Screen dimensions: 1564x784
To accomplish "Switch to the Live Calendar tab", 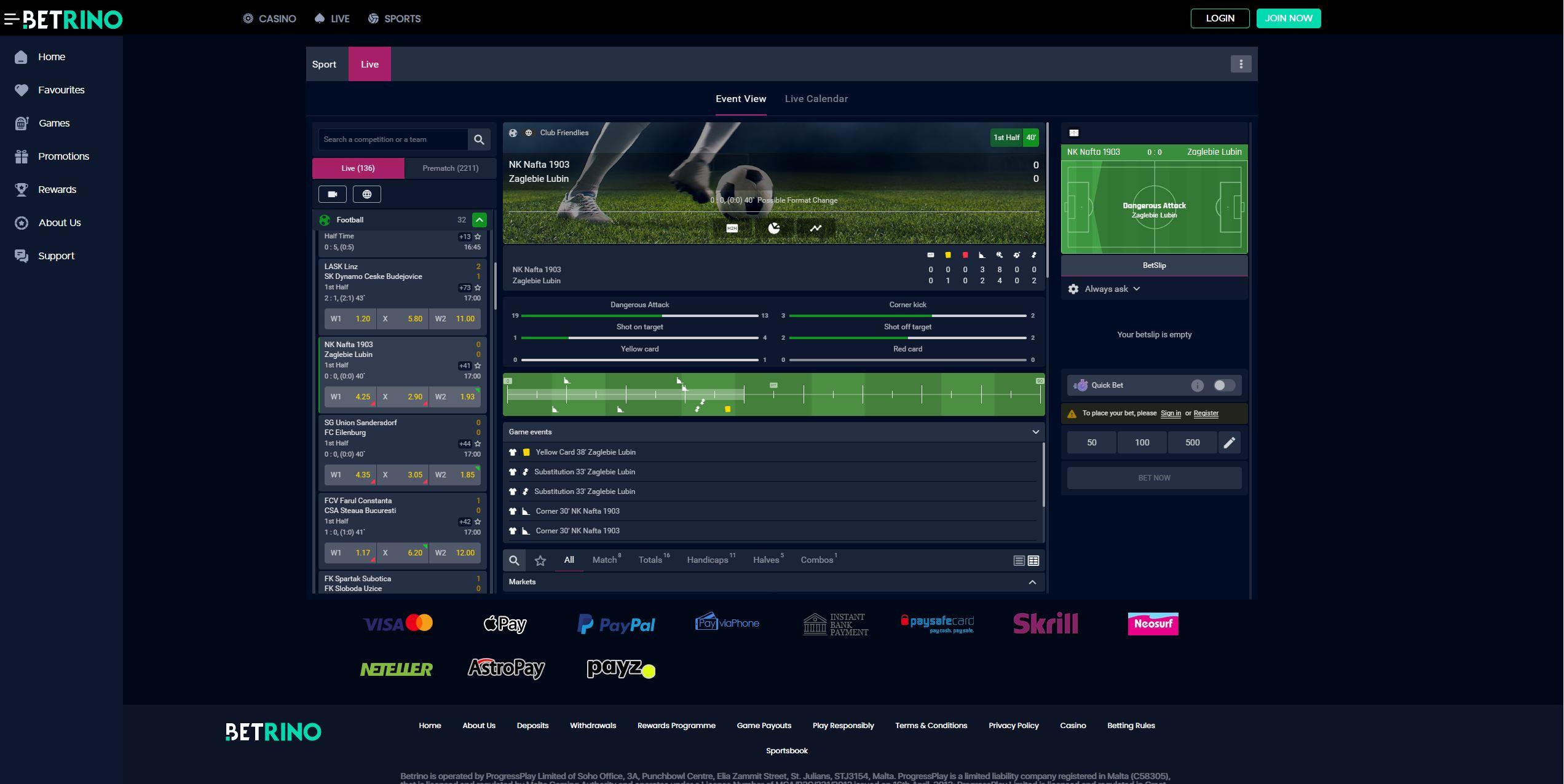I will click(816, 98).
